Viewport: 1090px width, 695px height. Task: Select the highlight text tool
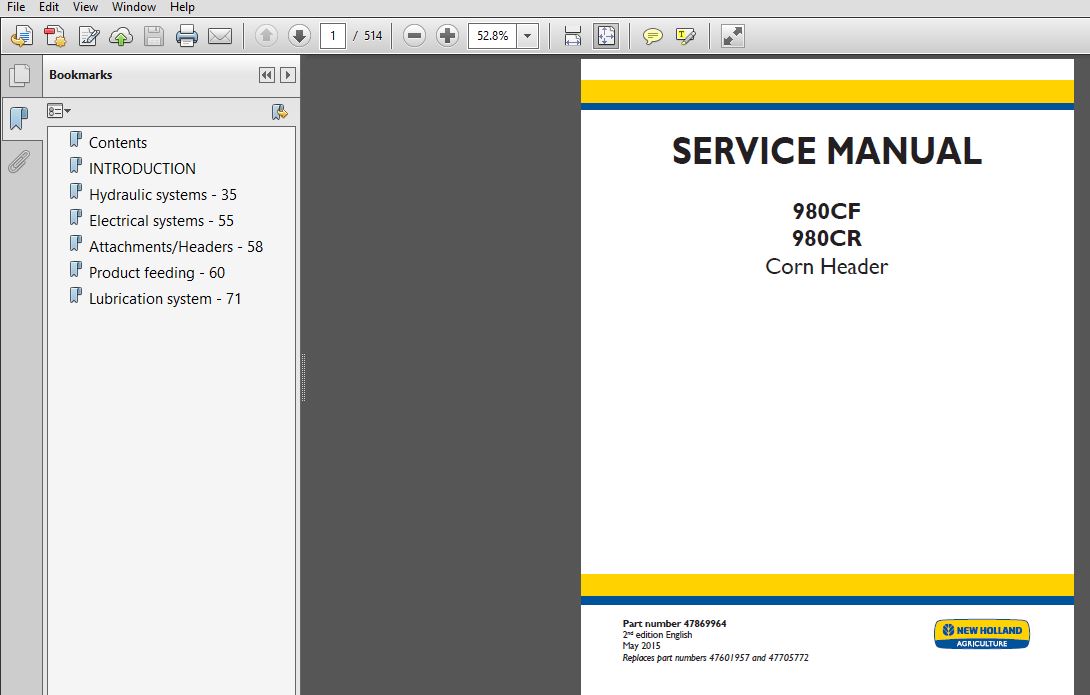click(685, 35)
